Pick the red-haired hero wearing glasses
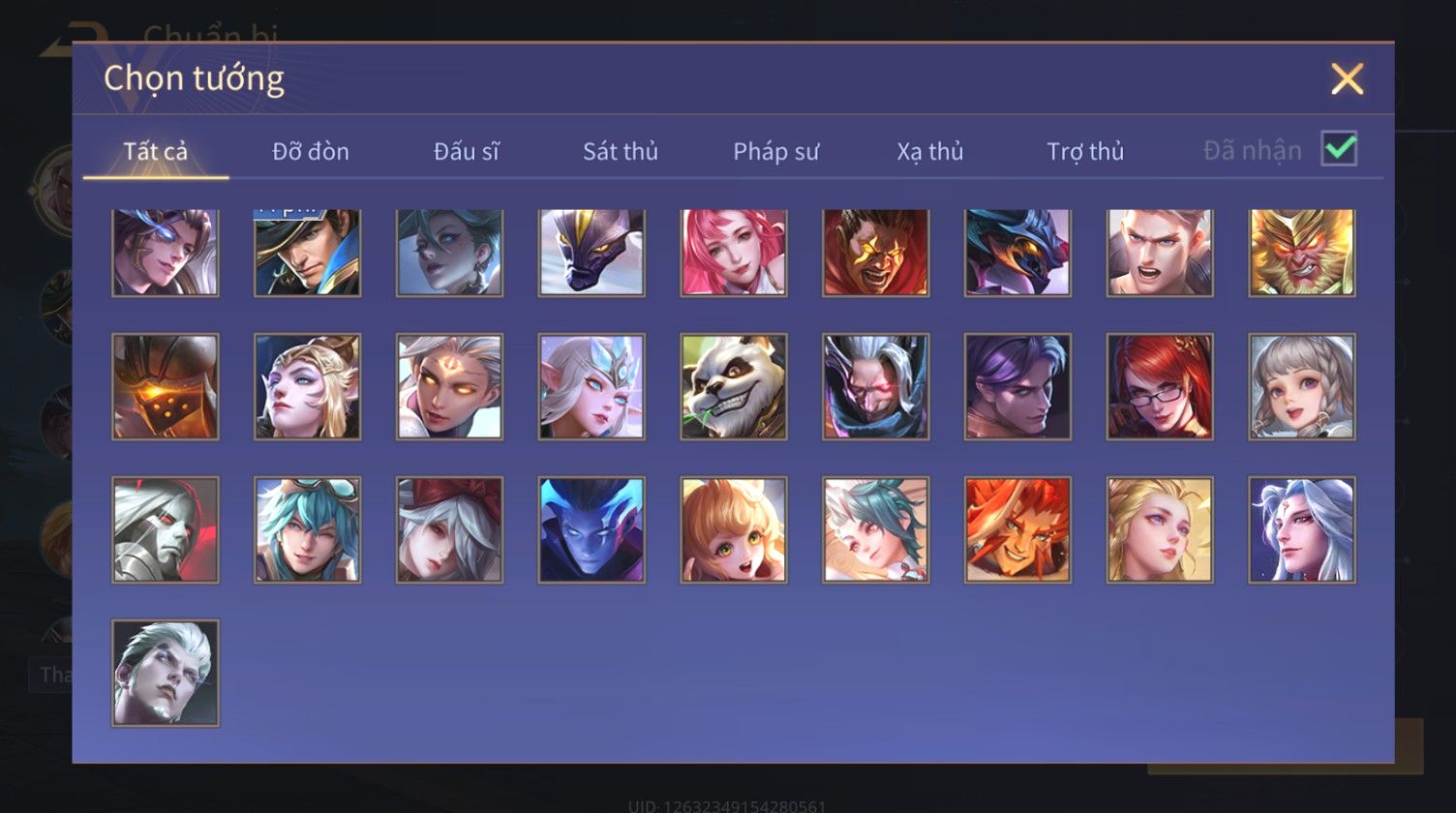 click(x=1160, y=387)
